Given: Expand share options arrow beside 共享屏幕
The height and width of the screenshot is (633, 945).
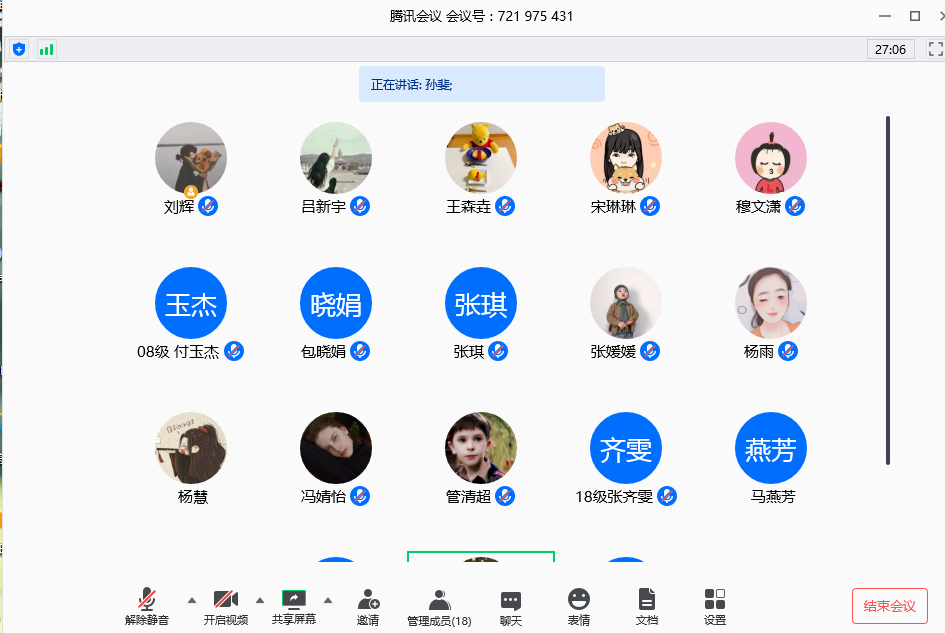Looking at the screenshot, I should click(x=328, y=600).
